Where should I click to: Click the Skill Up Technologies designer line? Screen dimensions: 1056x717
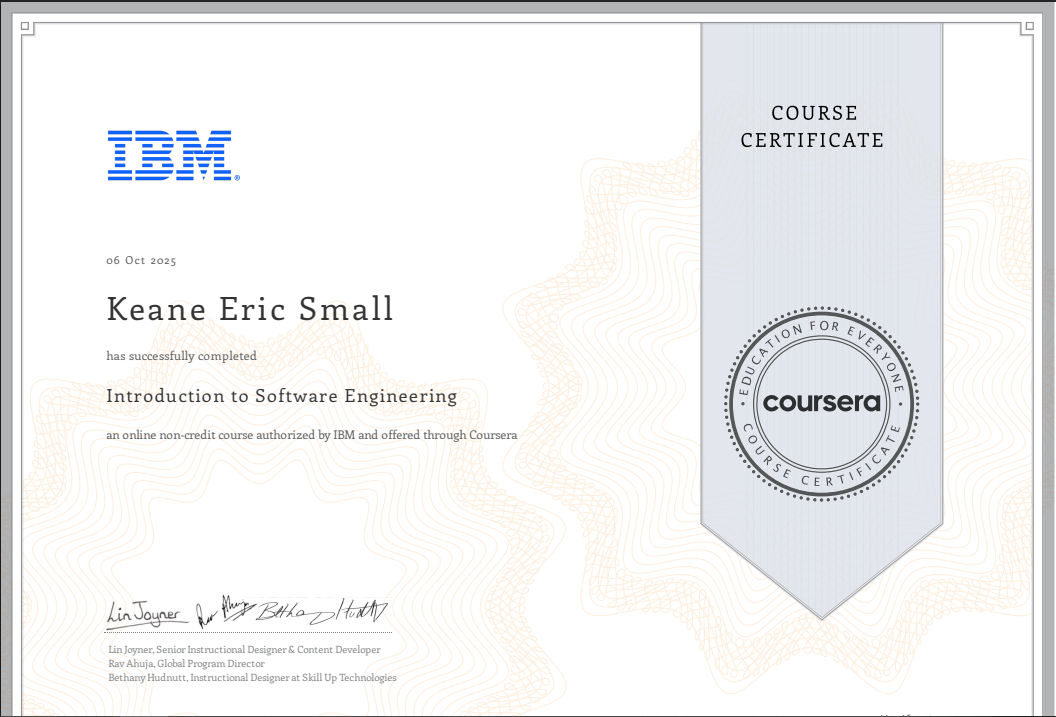251,677
